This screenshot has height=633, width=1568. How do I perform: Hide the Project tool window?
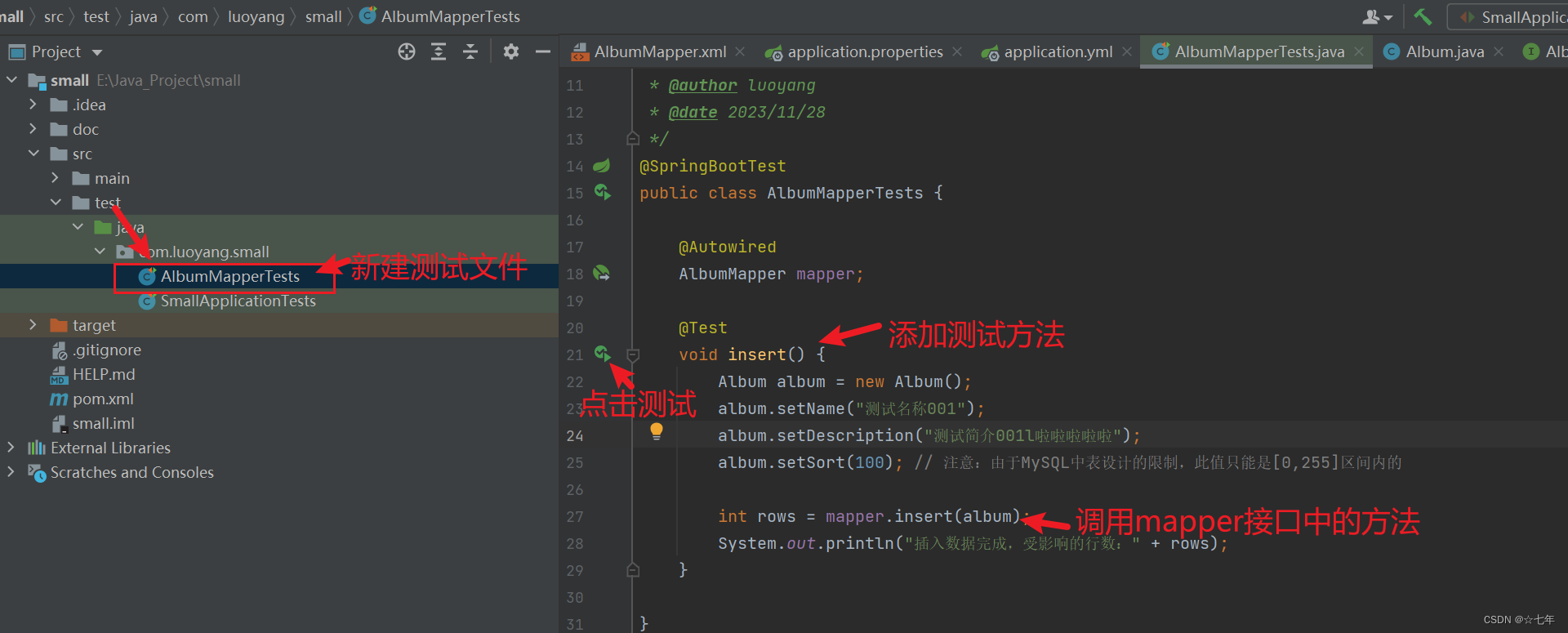point(543,51)
